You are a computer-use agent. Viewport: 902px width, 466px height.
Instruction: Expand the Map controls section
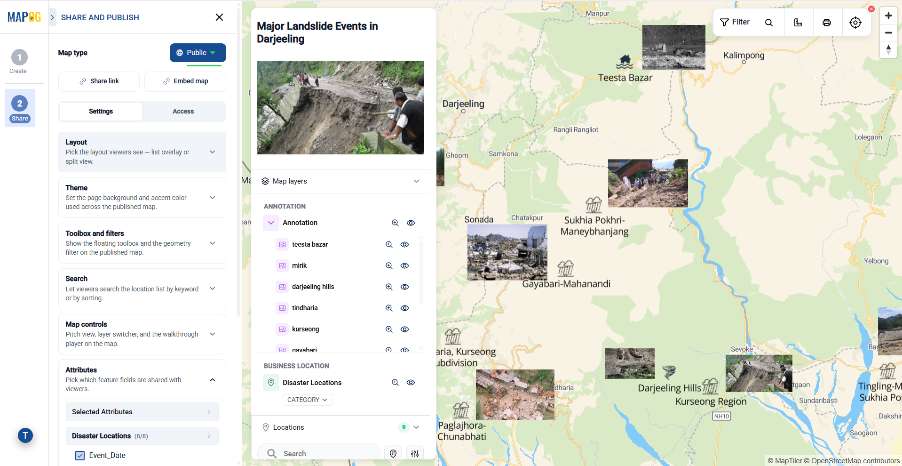142,334
